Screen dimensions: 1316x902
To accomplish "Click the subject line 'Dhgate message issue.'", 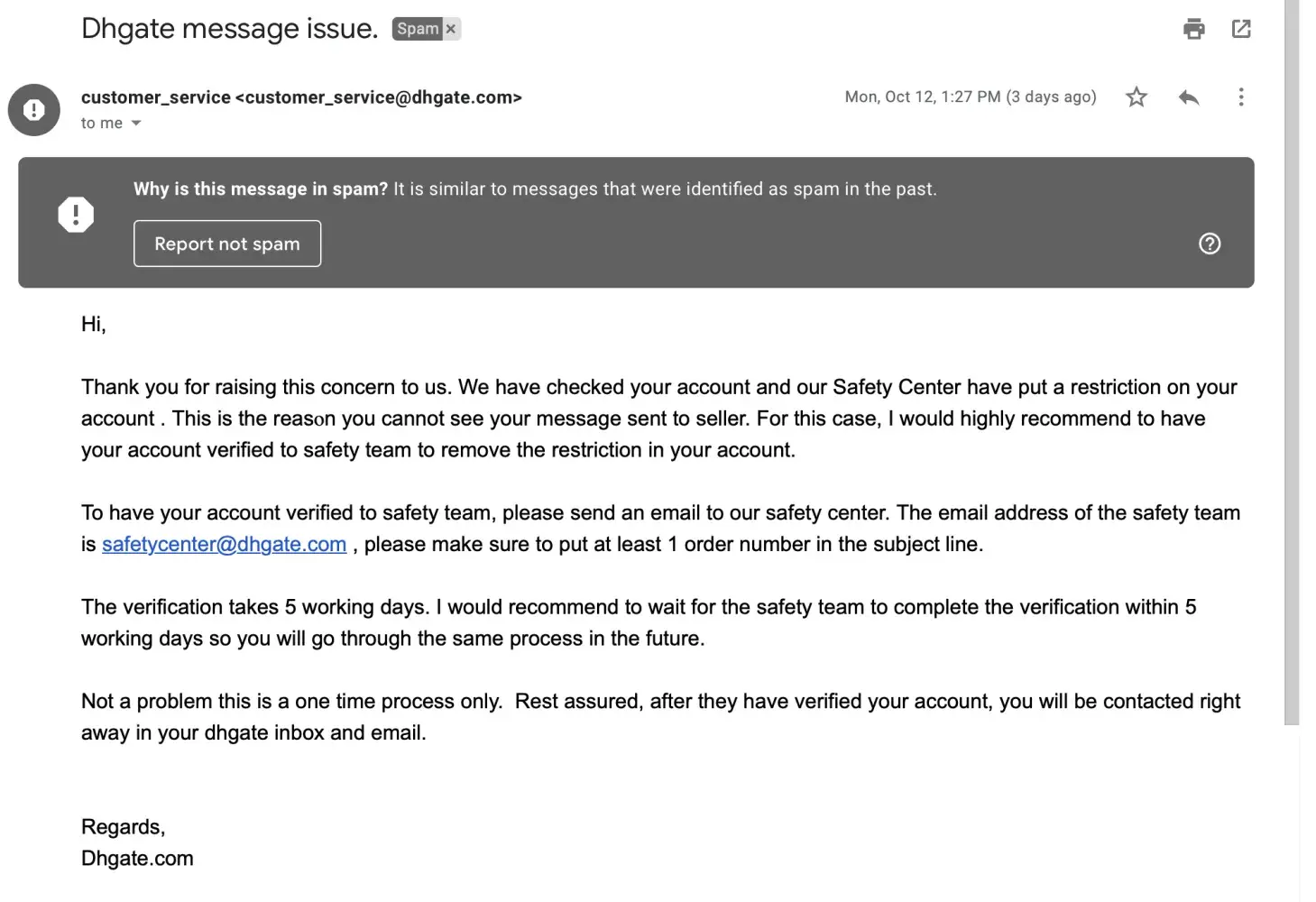I will [229, 29].
